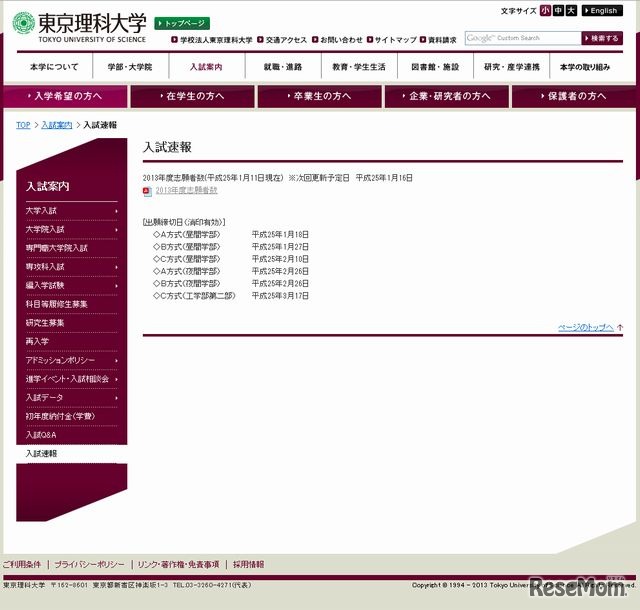Viewport: 640px width, 610px height.
Task: Click the square icon before お問い合わせ
Action: click(315, 40)
